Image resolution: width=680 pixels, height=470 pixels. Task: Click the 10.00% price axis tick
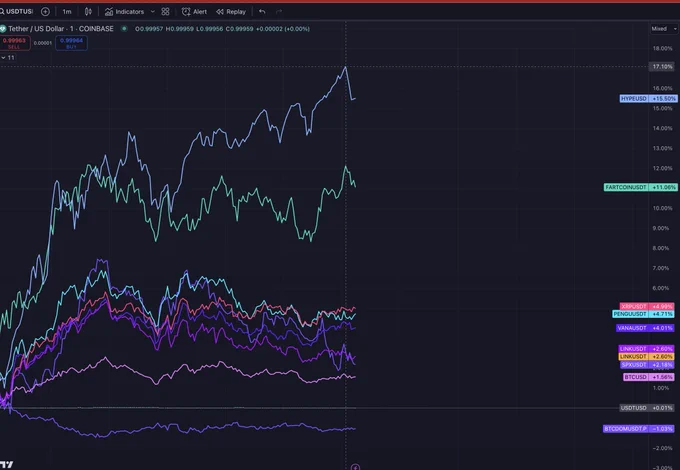[x=663, y=208]
